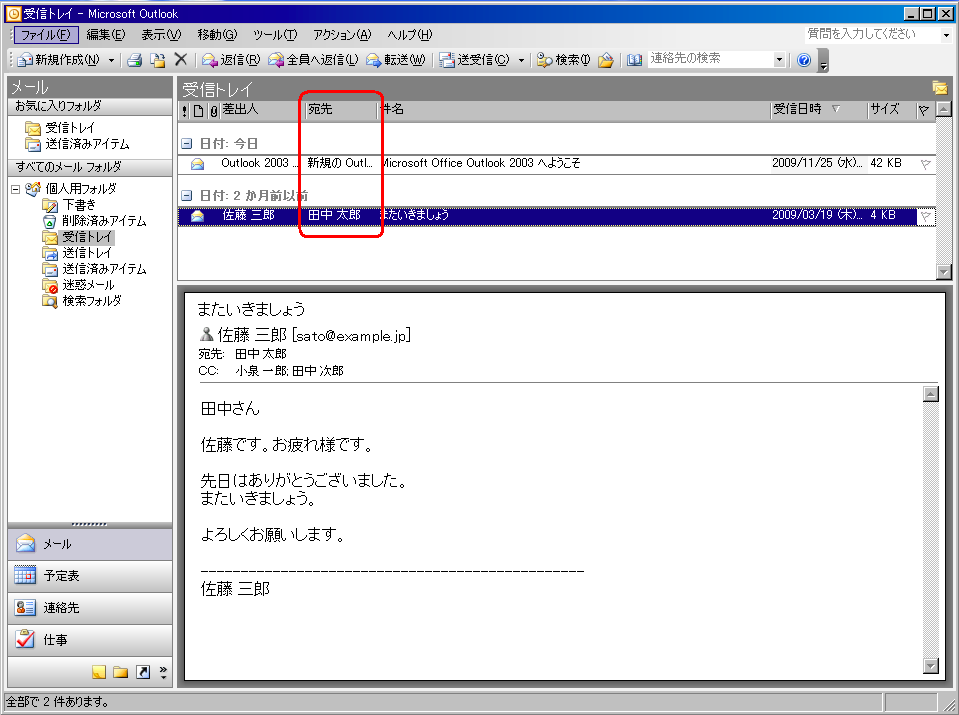
Task: Open the Configure buttons chevron in navigation pane
Action: point(163,673)
